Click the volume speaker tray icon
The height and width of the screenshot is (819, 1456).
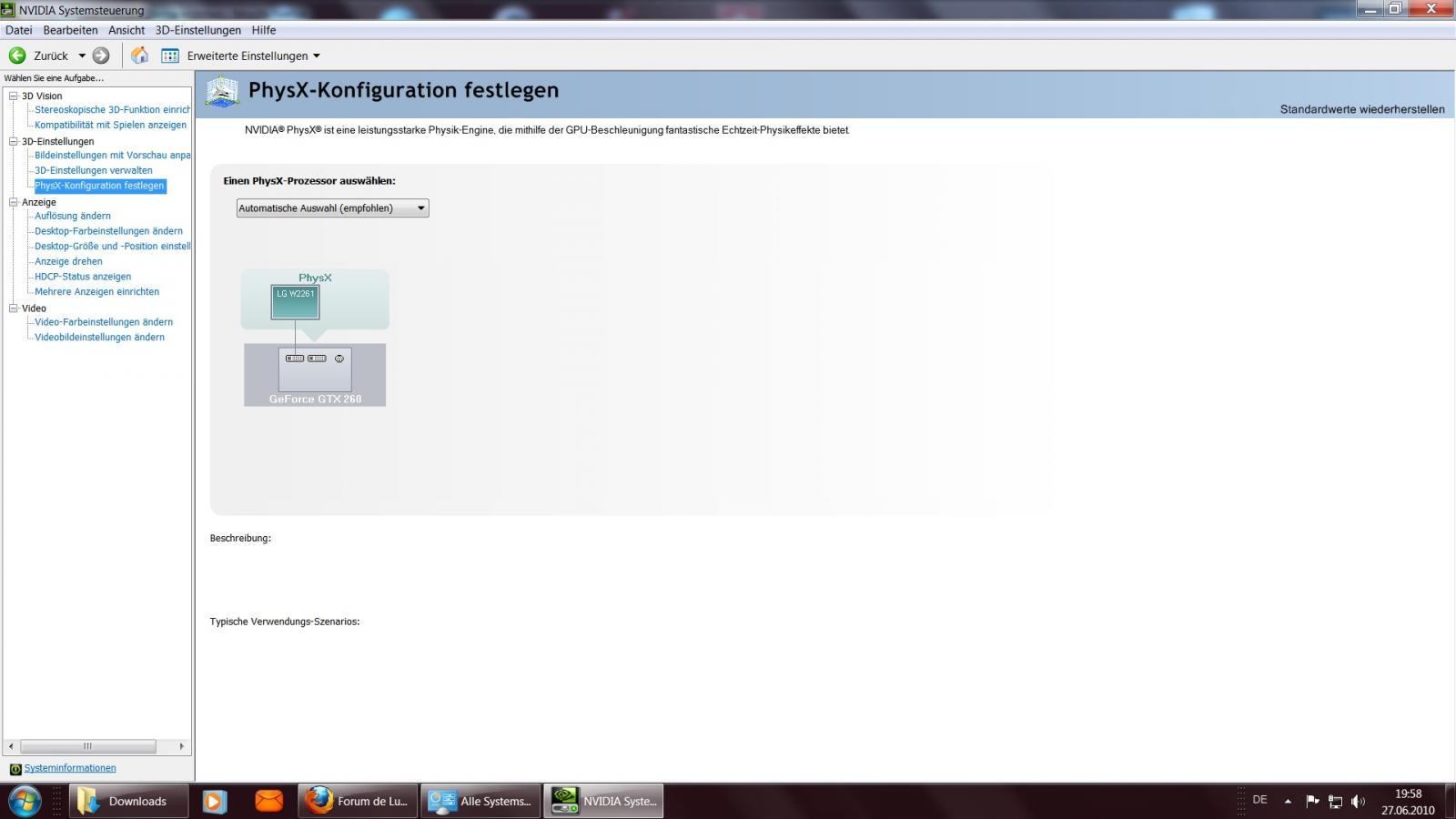(x=1358, y=802)
